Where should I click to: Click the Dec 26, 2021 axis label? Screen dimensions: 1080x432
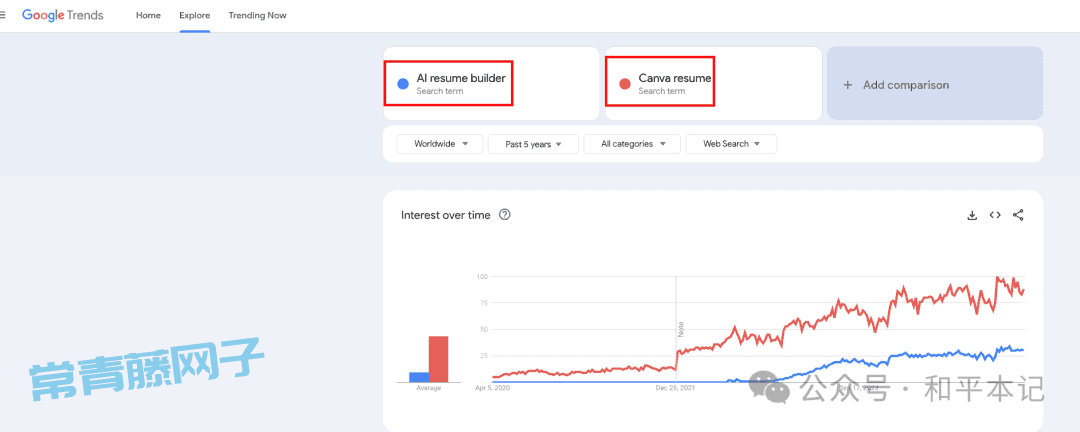point(675,389)
